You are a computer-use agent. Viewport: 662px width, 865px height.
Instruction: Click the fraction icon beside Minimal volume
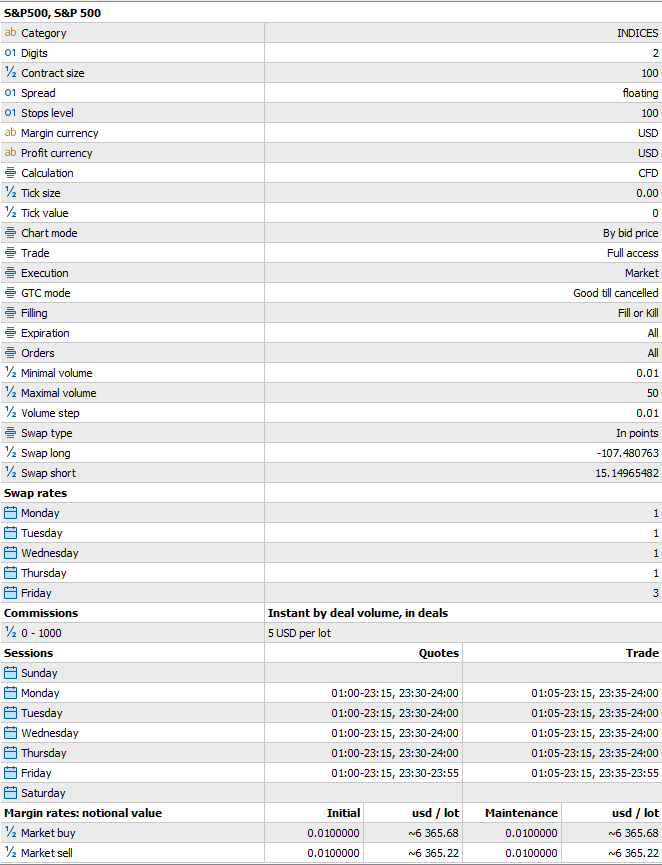[10, 373]
